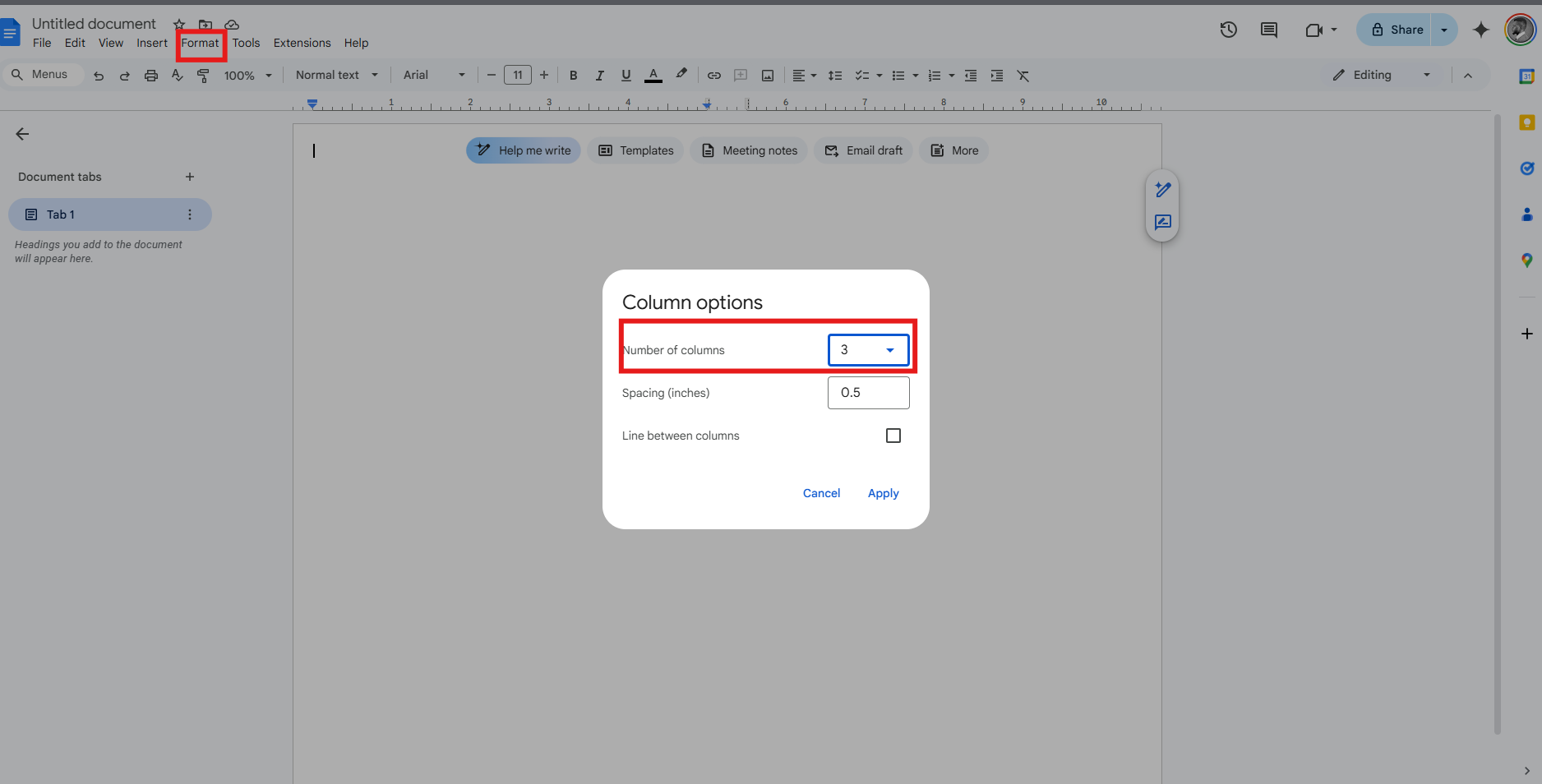Viewport: 1542px width, 784px height.
Task: Open Google Calendar in the side panel
Action: coord(1527,76)
